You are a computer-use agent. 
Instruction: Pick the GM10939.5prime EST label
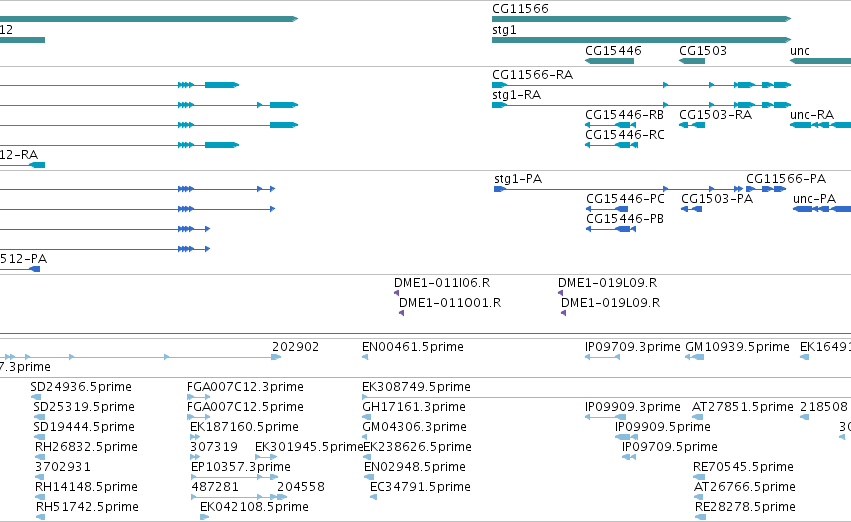coord(738,347)
